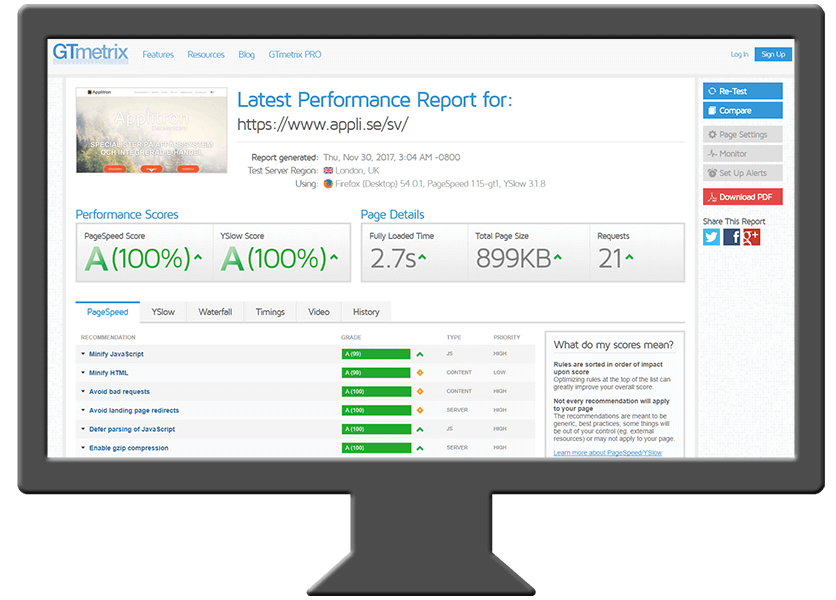Click the Monitor button
This screenshot has width=836, height=600.
(743, 154)
